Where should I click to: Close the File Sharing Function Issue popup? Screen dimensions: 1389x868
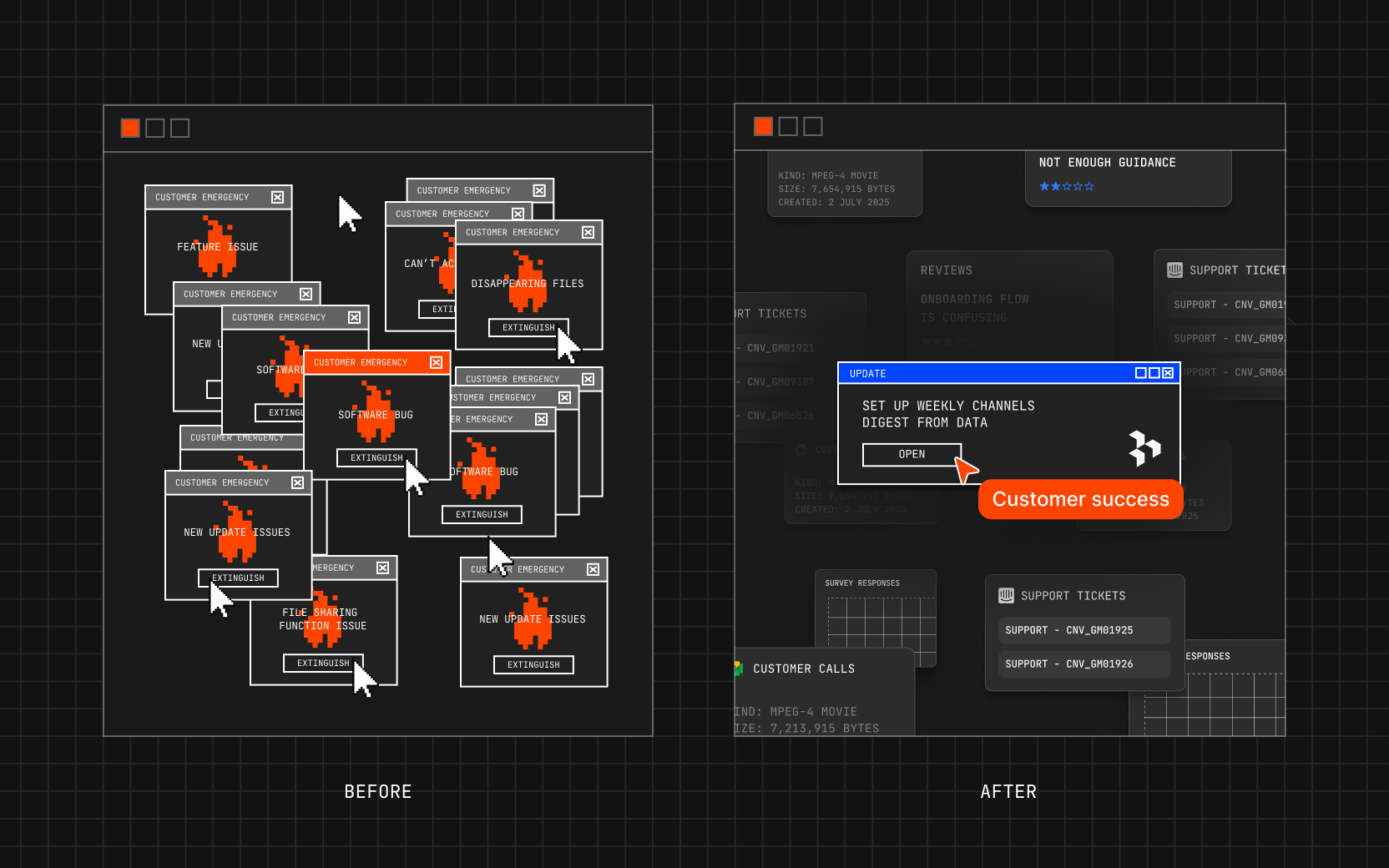pos(382,568)
